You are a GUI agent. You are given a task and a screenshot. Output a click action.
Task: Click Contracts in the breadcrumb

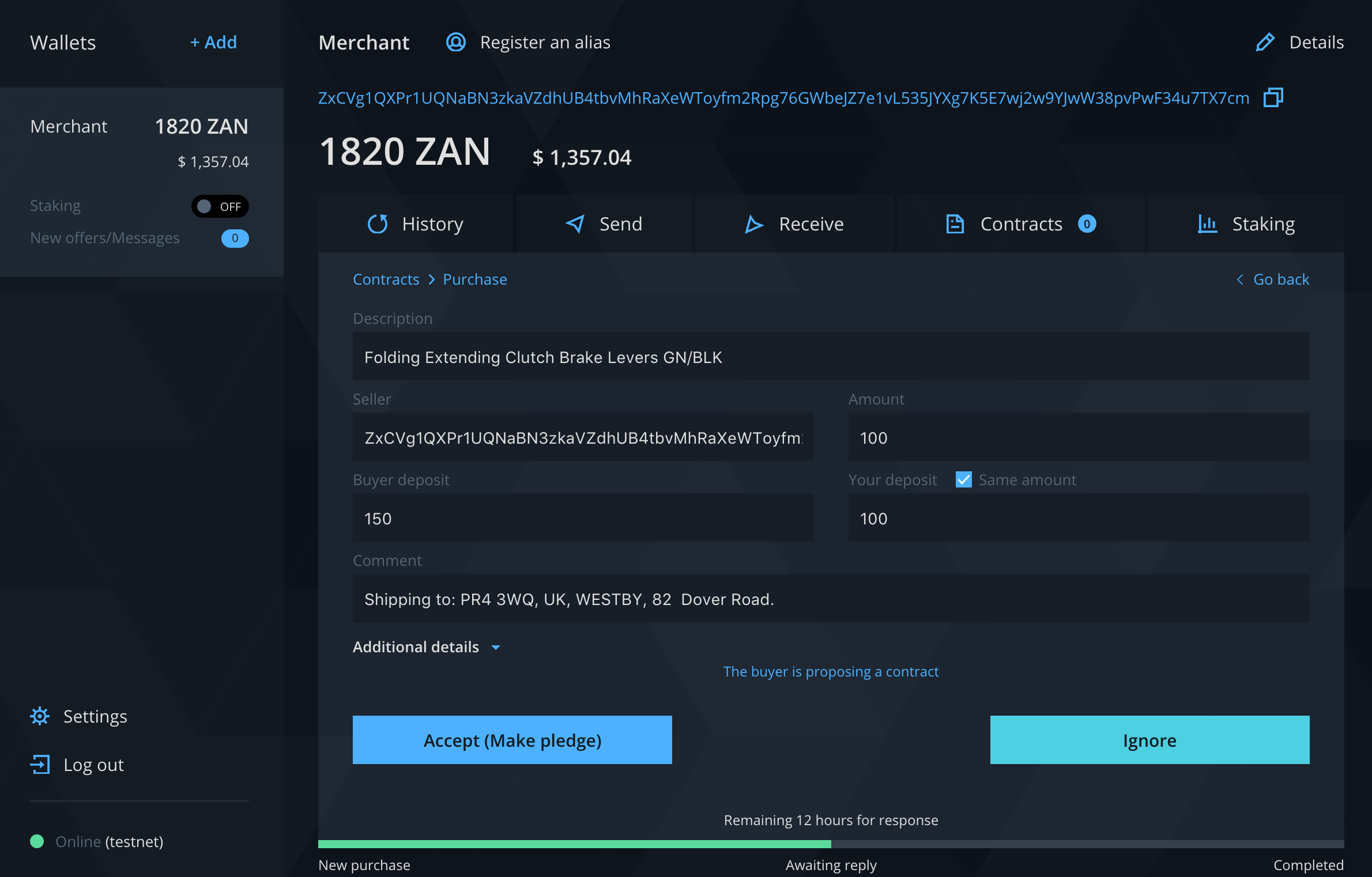[x=386, y=279]
